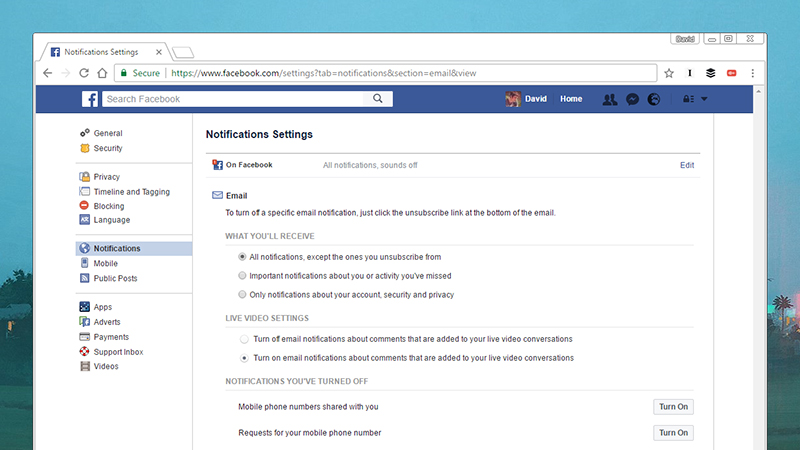
Task: Open the globe Notifications icon in header
Action: (x=654, y=99)
